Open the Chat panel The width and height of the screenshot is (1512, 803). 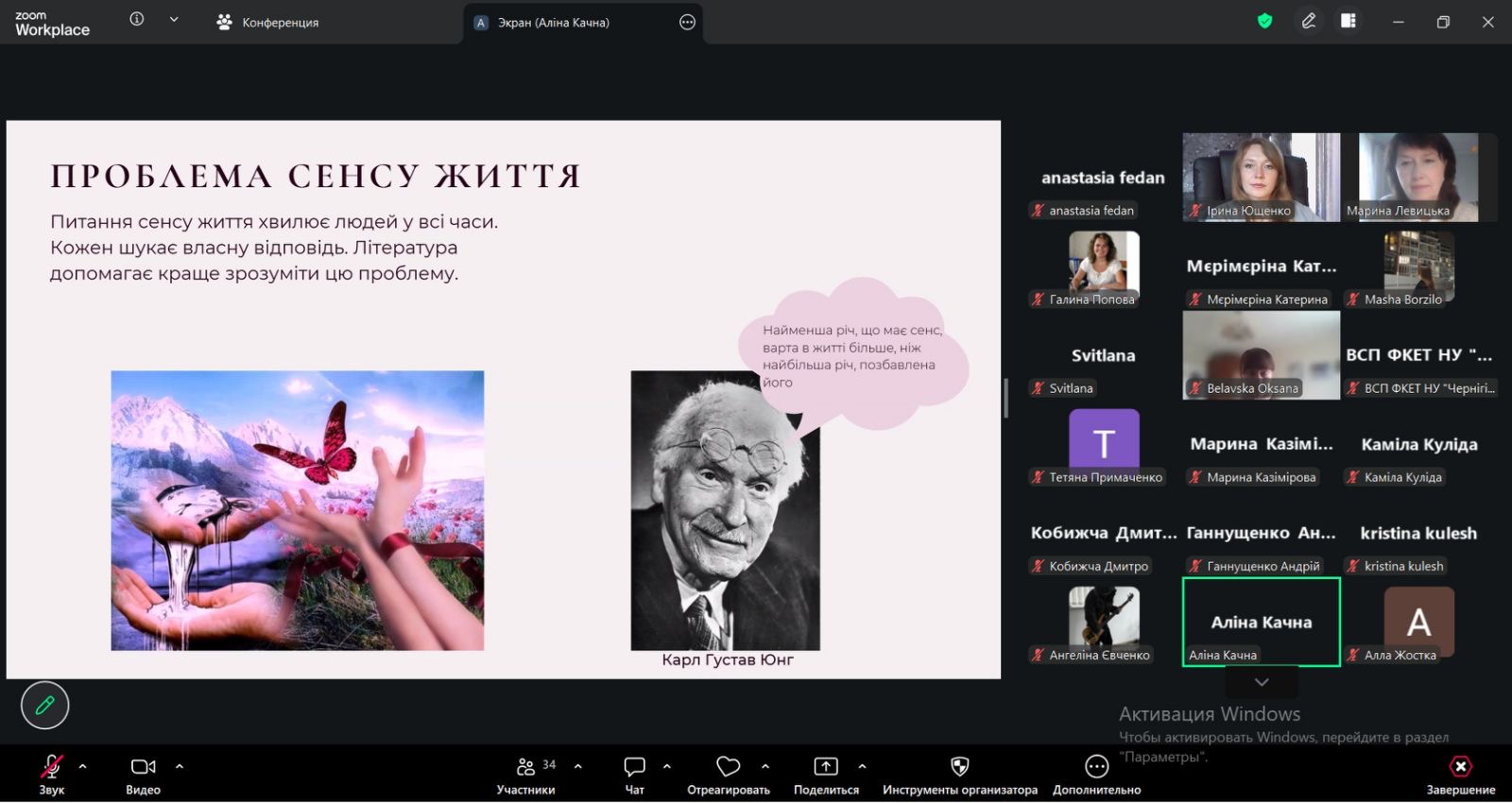[635, 774]
